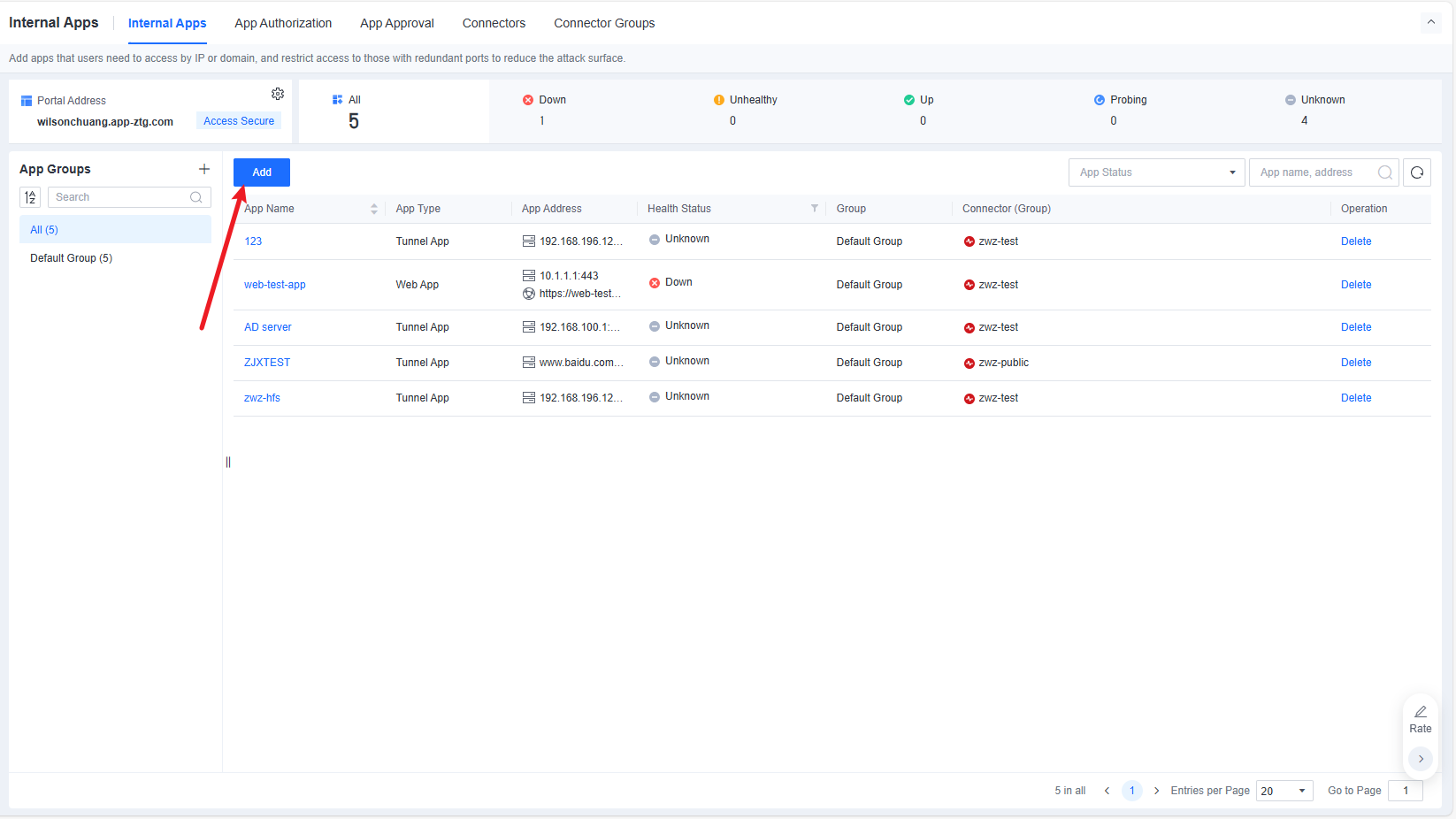Click the Access Secure link
1456x819 pixels.
pyautogui.click(x=239, y=121)
